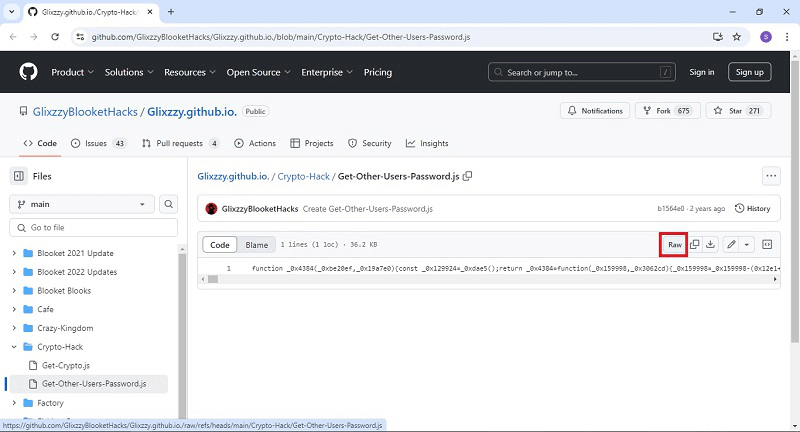This screenshot has width=800, height=432.
Task: Switch to Security tab
Action: (x=370, y=143)
